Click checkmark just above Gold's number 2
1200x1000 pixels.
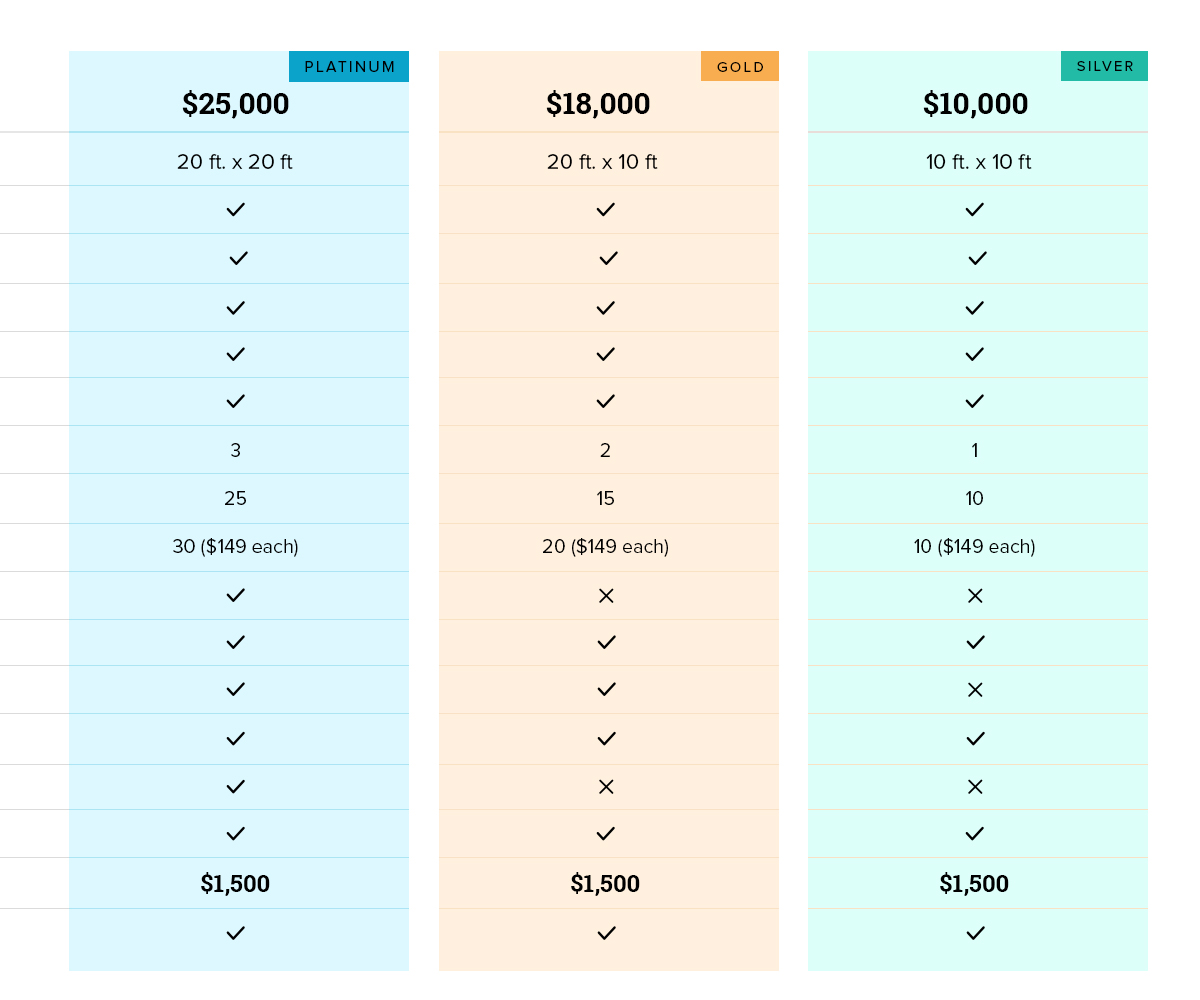coord(605,402)
